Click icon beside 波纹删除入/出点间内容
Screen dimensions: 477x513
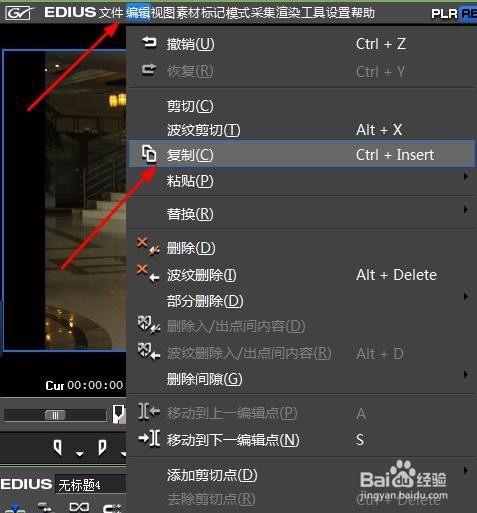tap(149, 351)
